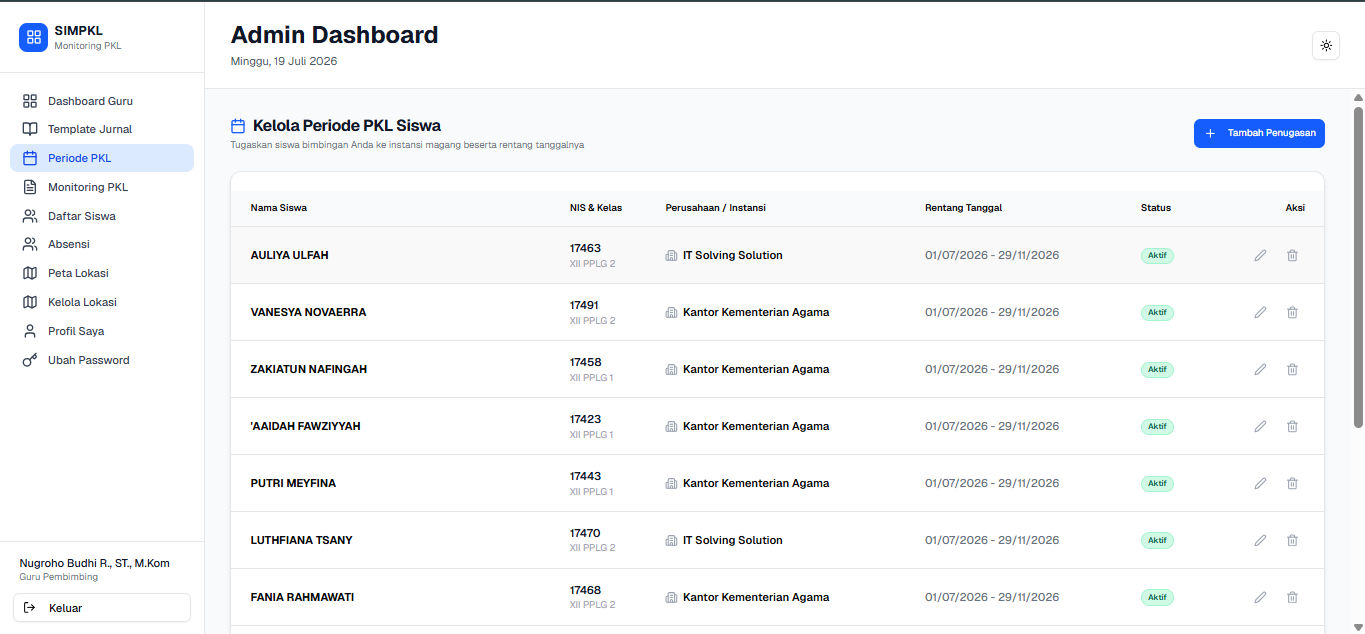Click the page vertical scrollbar thumb
Viewport: 1365px width, 634px height.
(1358, 268)
